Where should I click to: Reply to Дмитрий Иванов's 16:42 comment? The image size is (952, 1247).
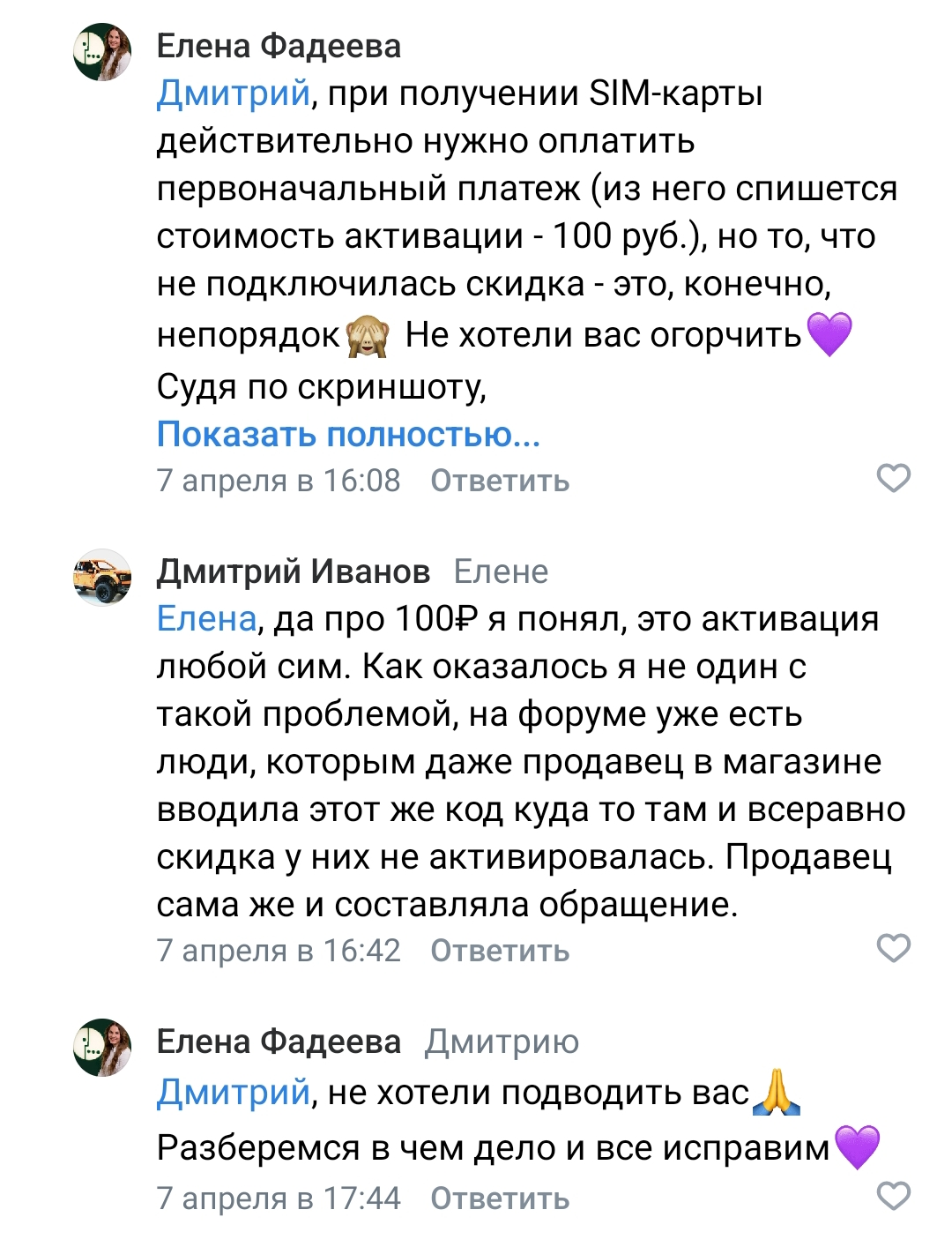click(x=500, y=951)
